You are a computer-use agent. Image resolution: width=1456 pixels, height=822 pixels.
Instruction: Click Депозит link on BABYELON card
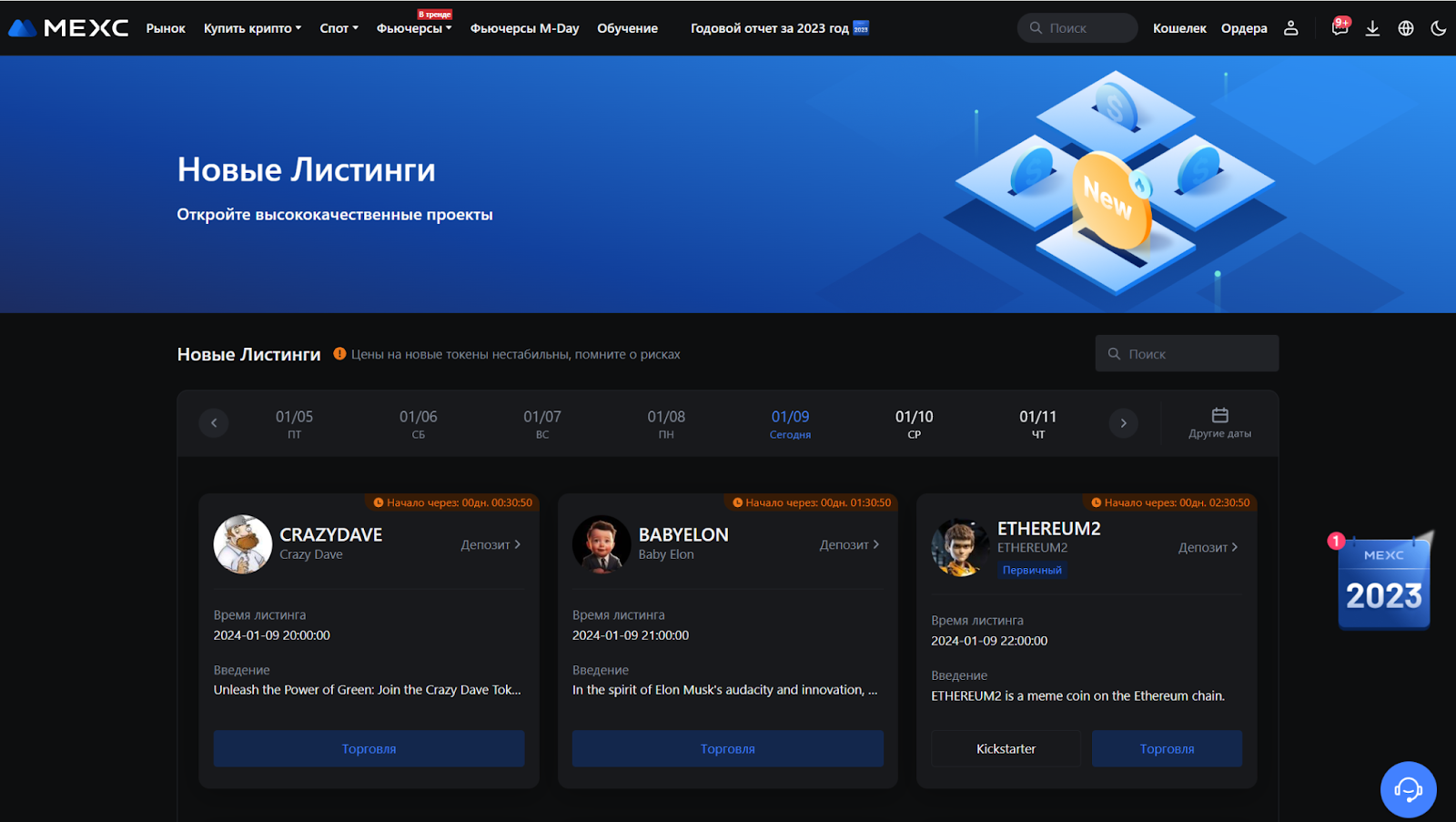(x=849, y=544)
